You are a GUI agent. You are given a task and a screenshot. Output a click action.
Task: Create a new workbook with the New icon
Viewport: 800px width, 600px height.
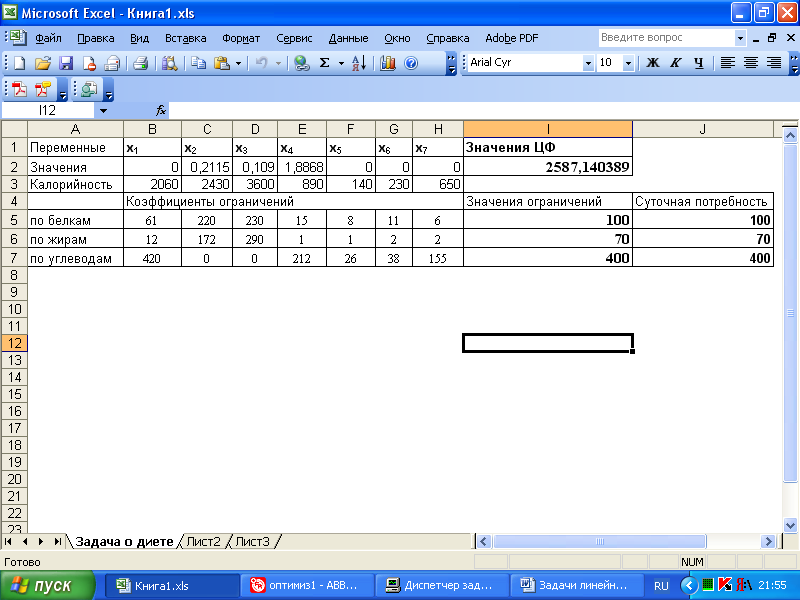[x=19, y=63]
